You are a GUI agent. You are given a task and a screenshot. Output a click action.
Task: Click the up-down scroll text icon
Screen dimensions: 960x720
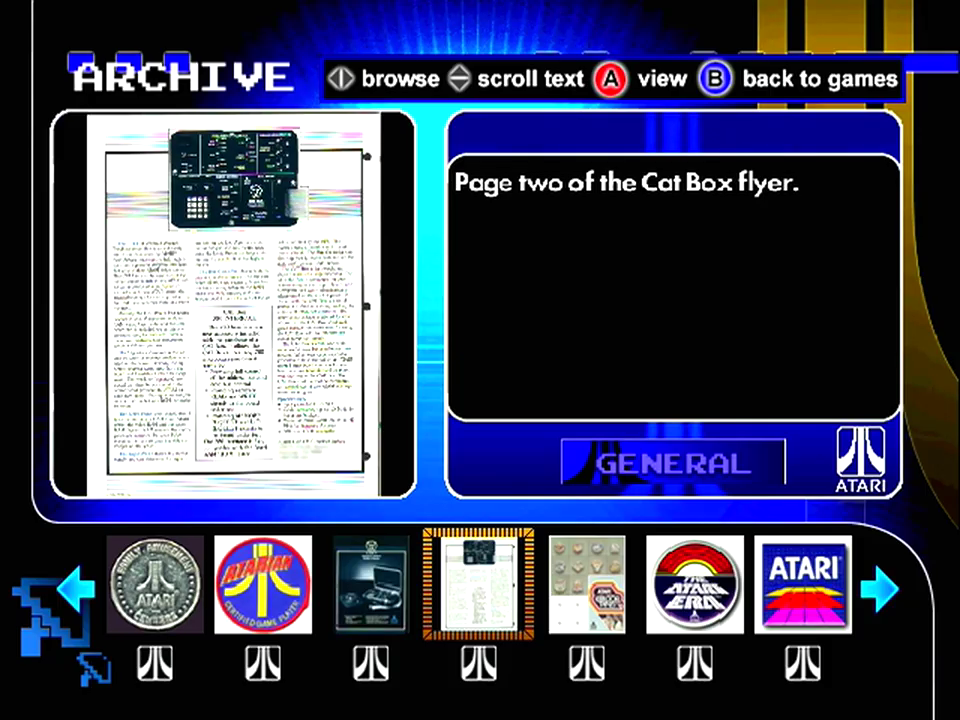point(459,79)
